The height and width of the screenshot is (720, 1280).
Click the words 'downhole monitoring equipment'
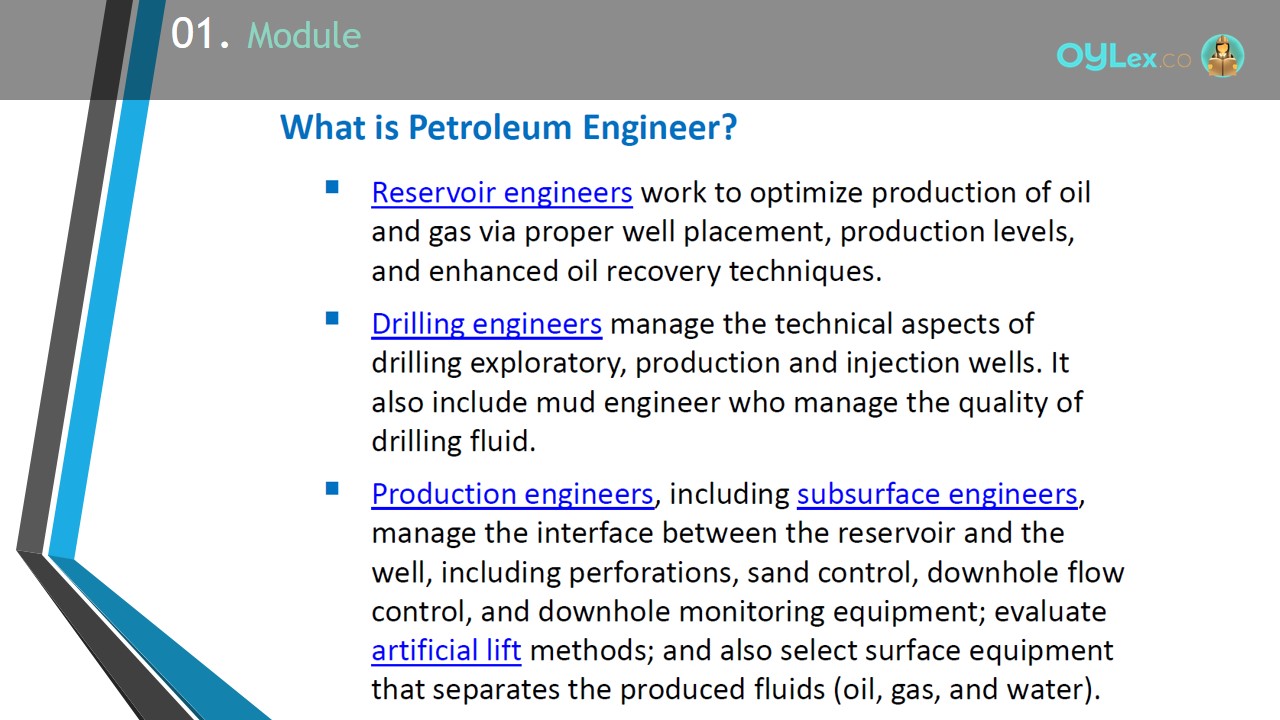[762, 611]
